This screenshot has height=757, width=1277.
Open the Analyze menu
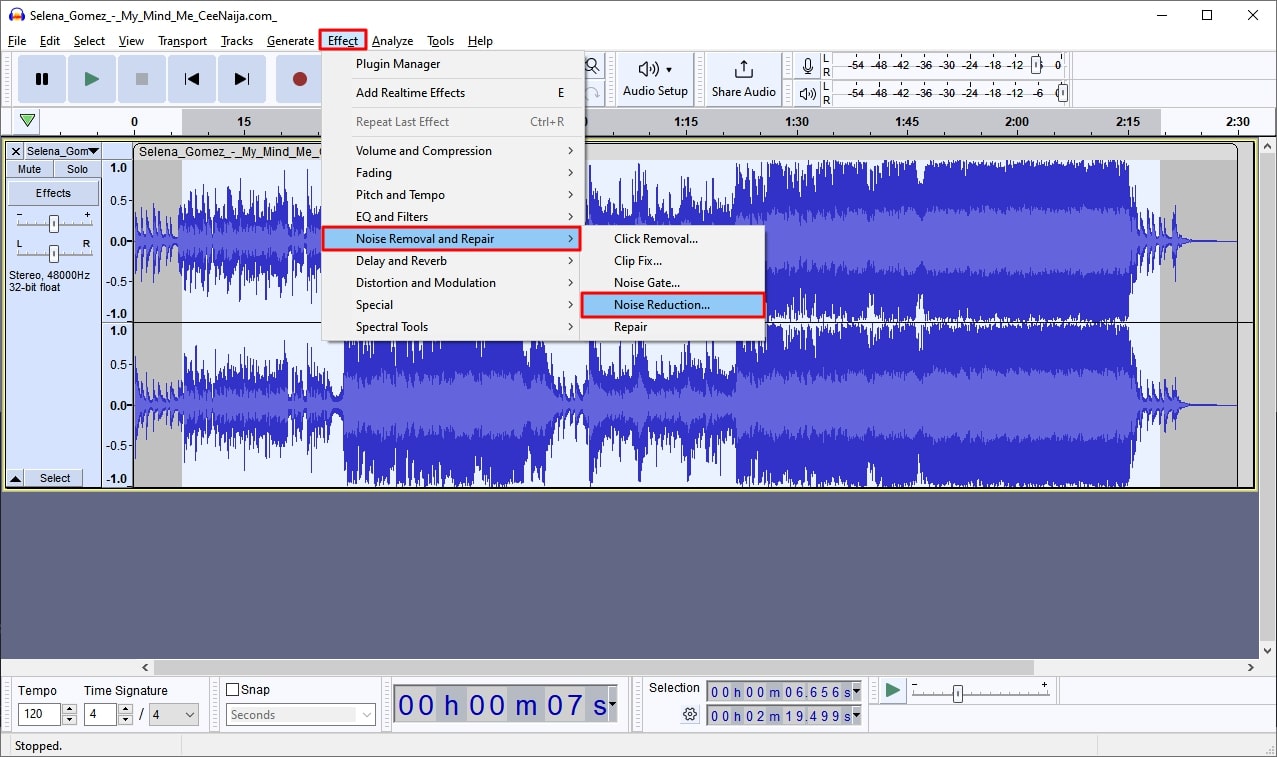click(393, 41)
